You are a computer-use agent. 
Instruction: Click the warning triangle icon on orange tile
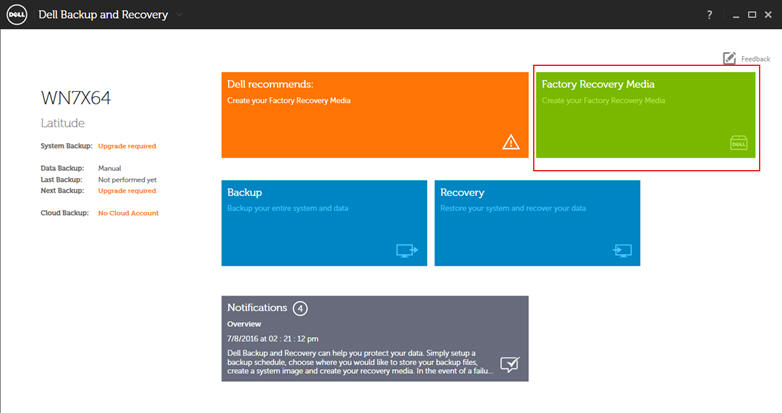click(511, 142)
